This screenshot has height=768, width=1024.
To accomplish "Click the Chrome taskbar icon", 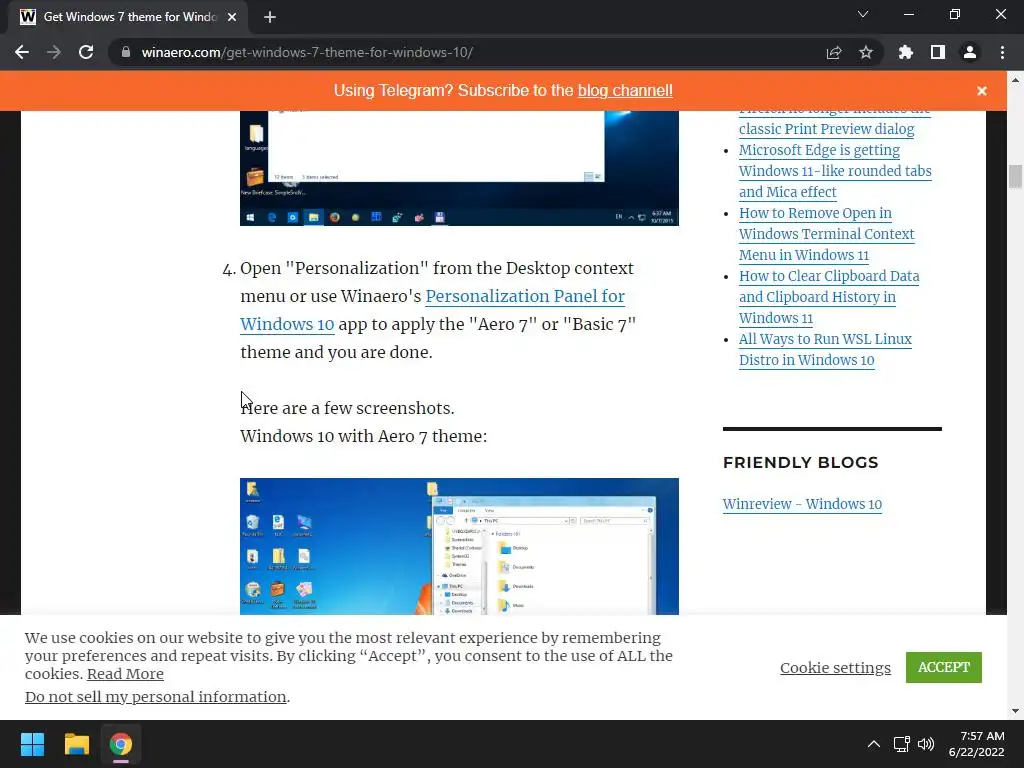I will point(121,744).
